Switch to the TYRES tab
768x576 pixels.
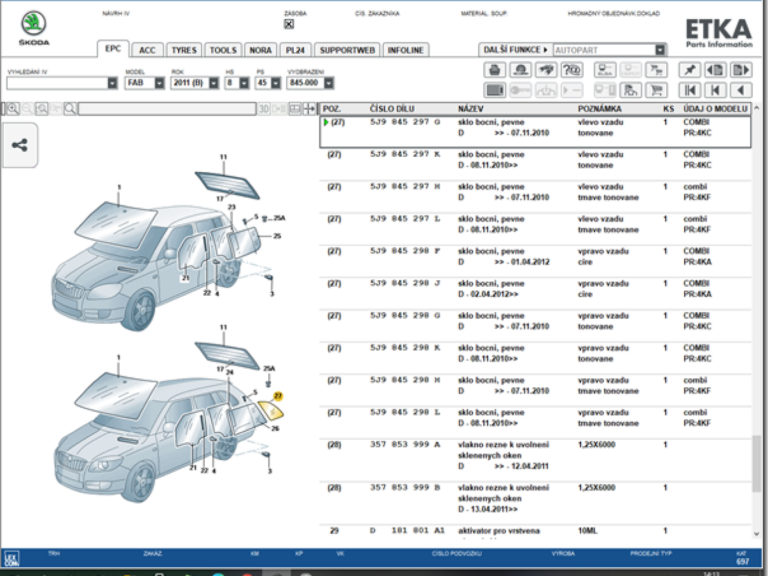point(183,49)
